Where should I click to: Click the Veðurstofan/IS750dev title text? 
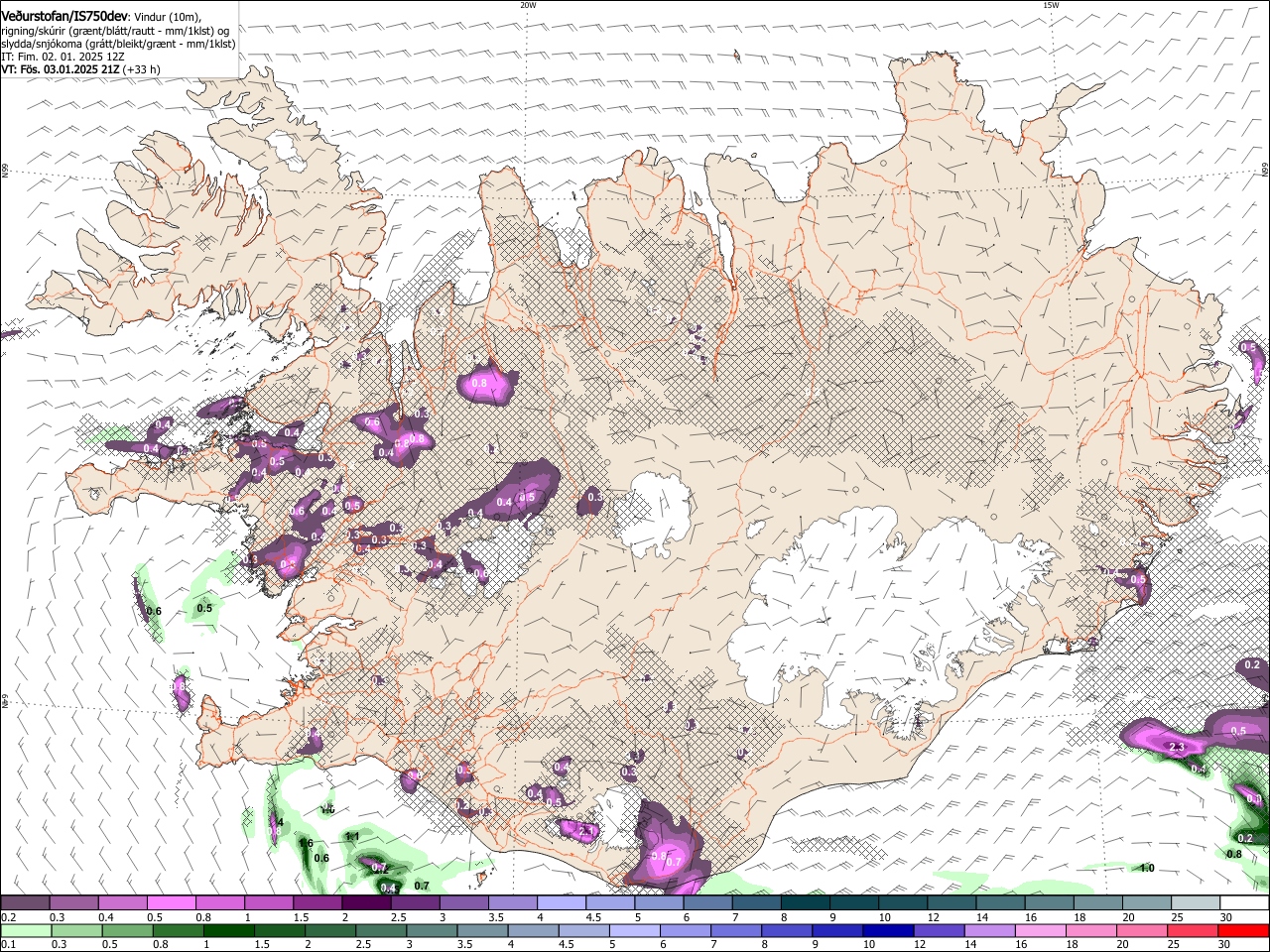click(64, 16)
